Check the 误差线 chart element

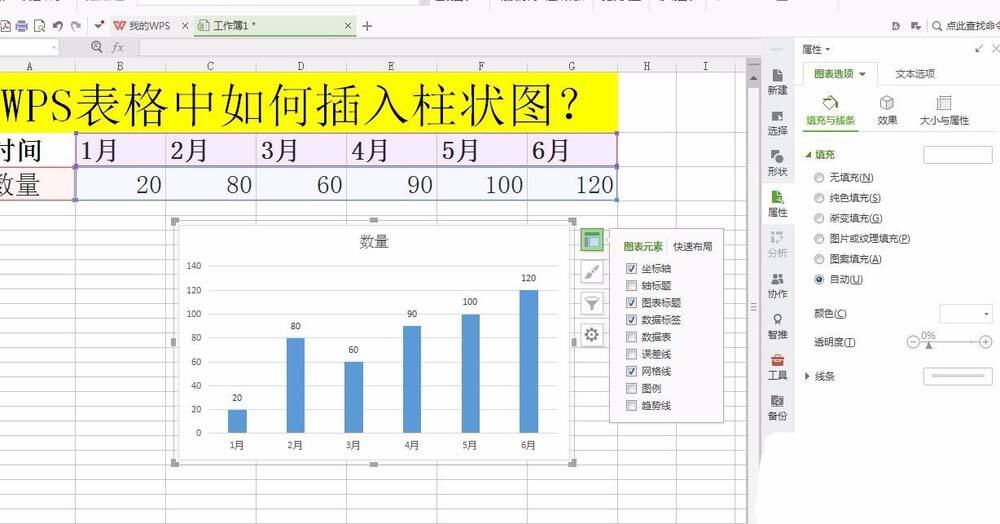[x=631, y=354]
